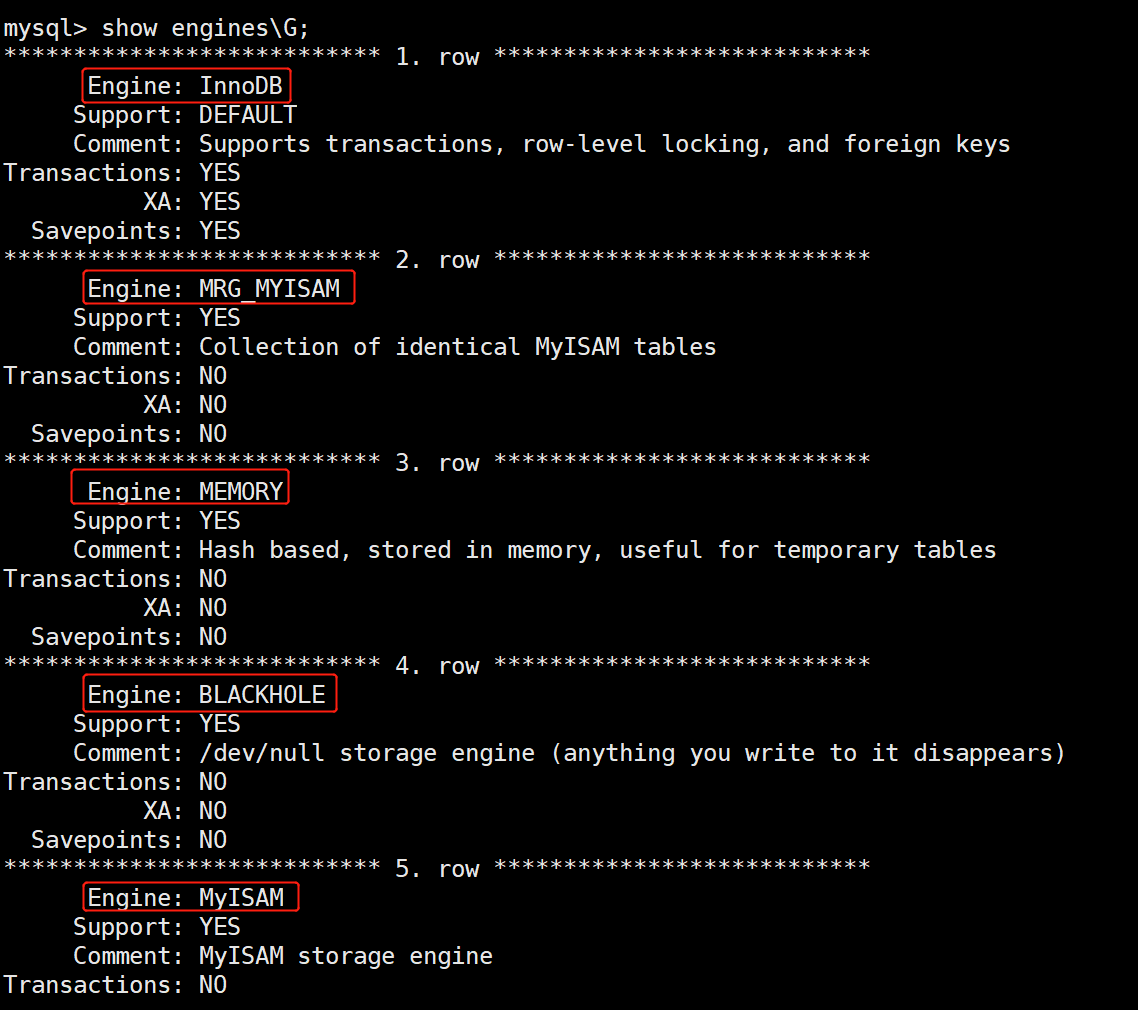1138x1010 pixels.
Task: Click the '5. row' separator line
Action: [x=437, y=869]
